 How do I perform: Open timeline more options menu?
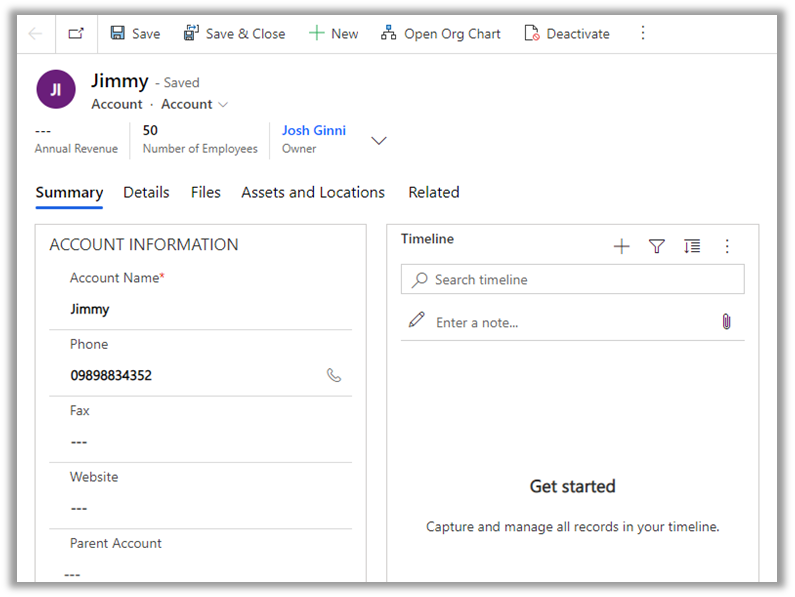(727, 246)
